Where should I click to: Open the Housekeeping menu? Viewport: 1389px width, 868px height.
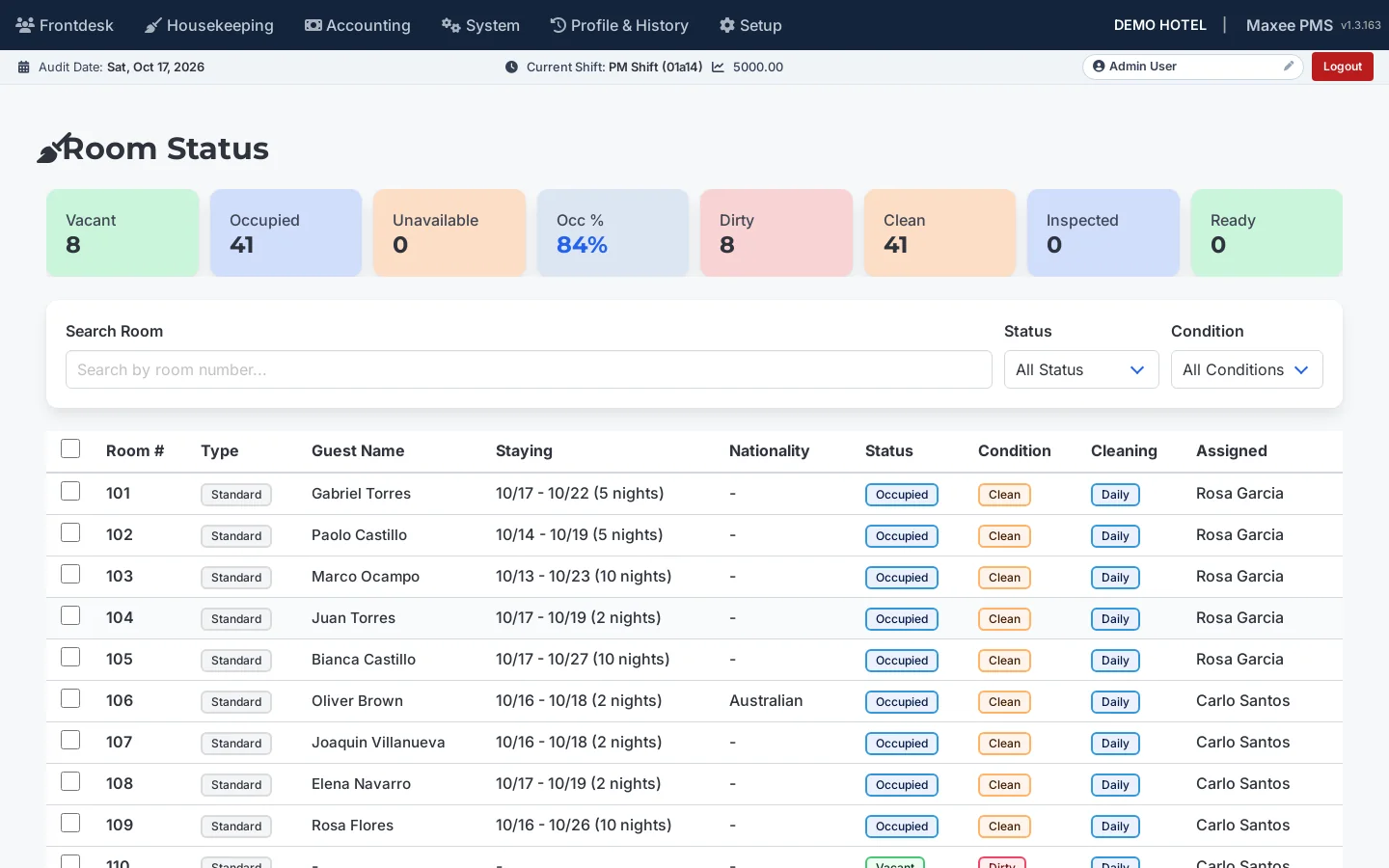coord(209,25)
